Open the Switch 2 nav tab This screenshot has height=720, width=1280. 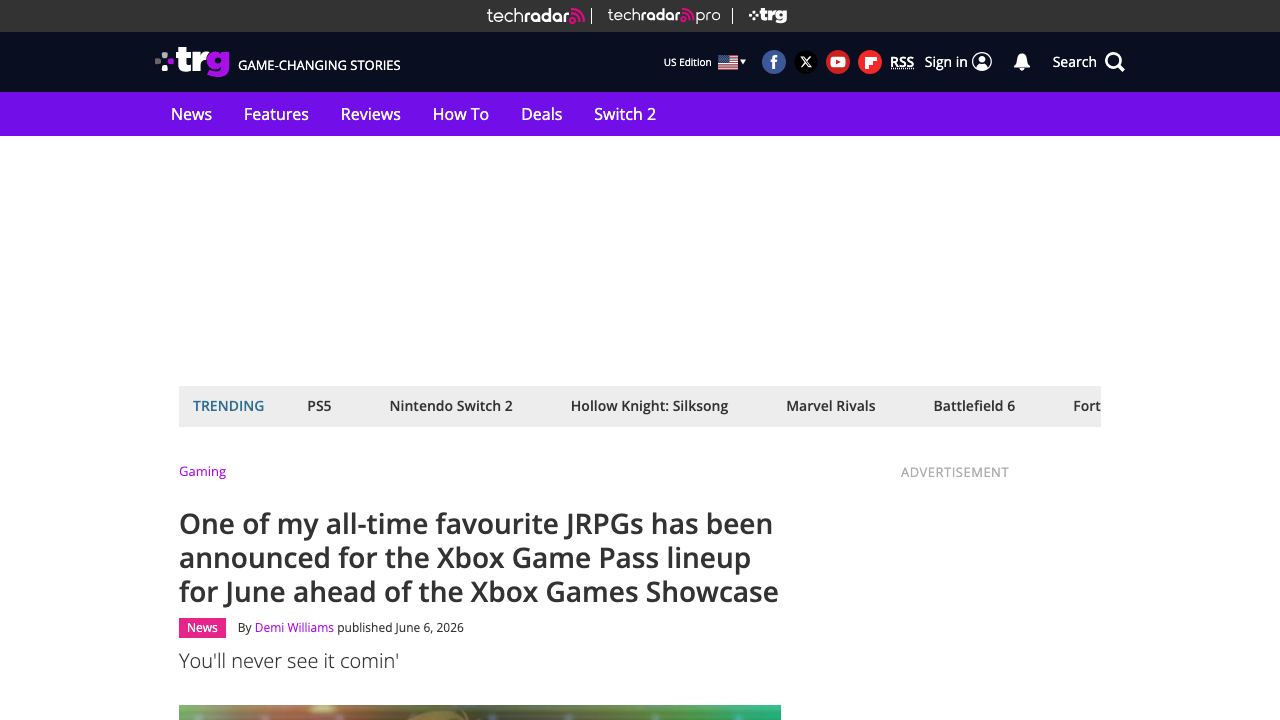tap(625, 114)
